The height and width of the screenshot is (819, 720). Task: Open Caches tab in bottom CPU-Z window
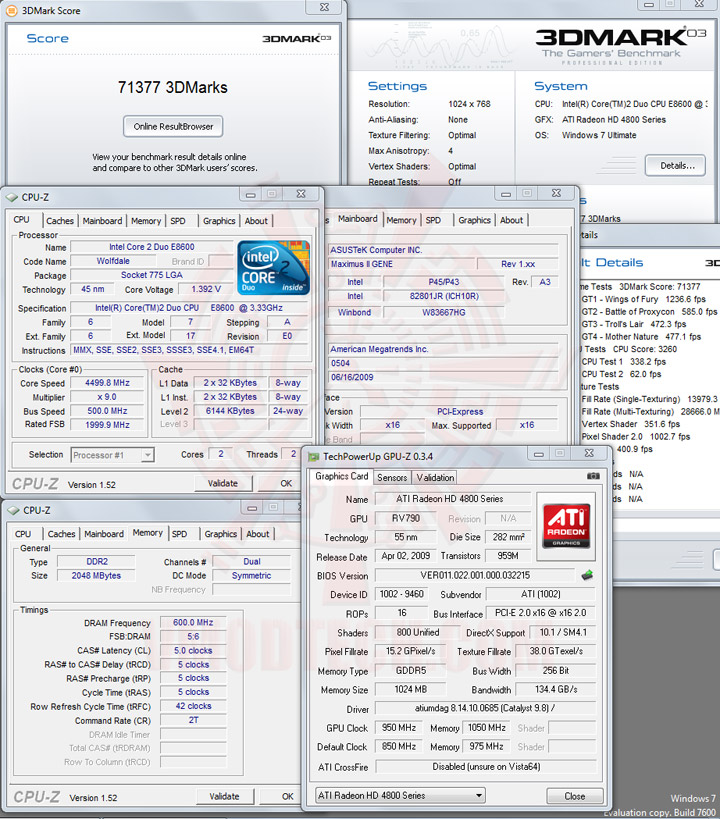point(62,534)
